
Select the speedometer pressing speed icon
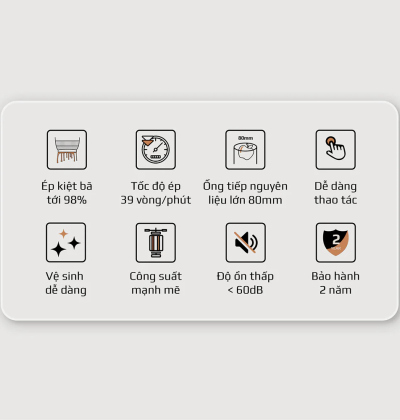156,150
